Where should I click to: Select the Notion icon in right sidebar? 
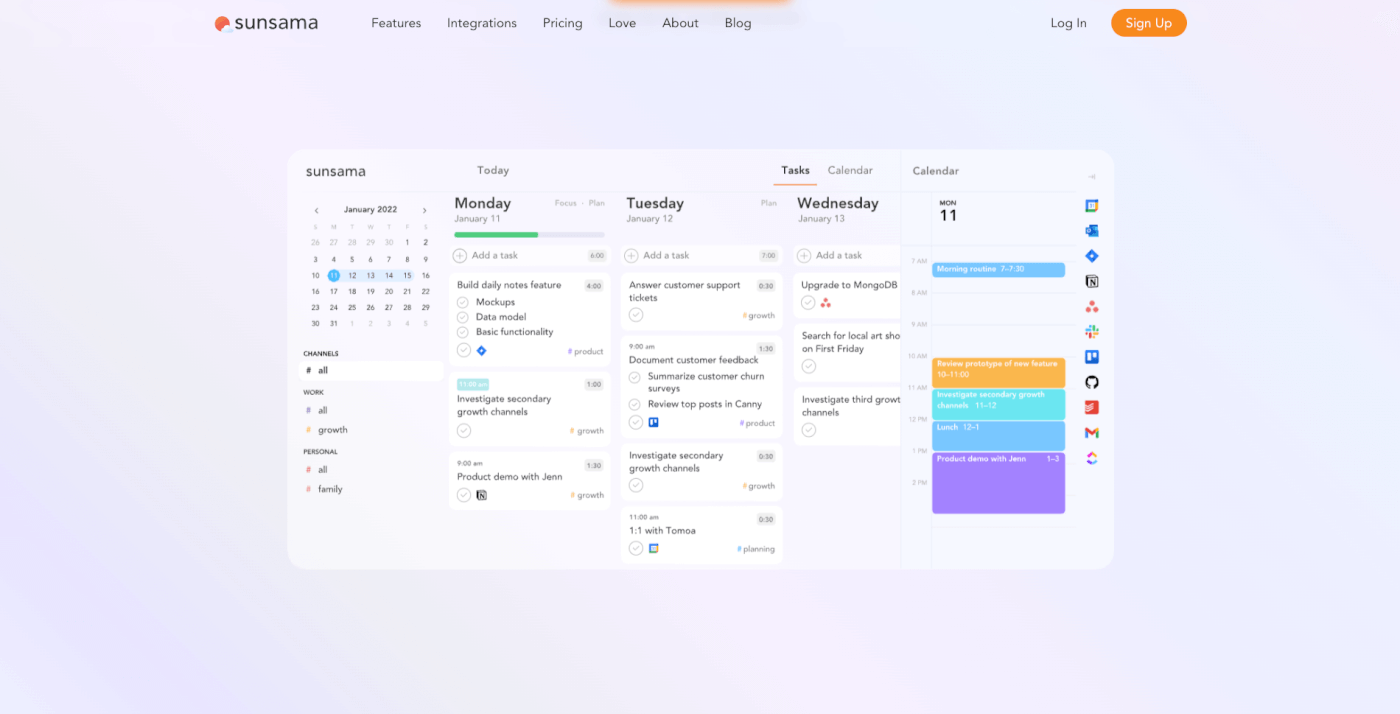click(1091, 281)
